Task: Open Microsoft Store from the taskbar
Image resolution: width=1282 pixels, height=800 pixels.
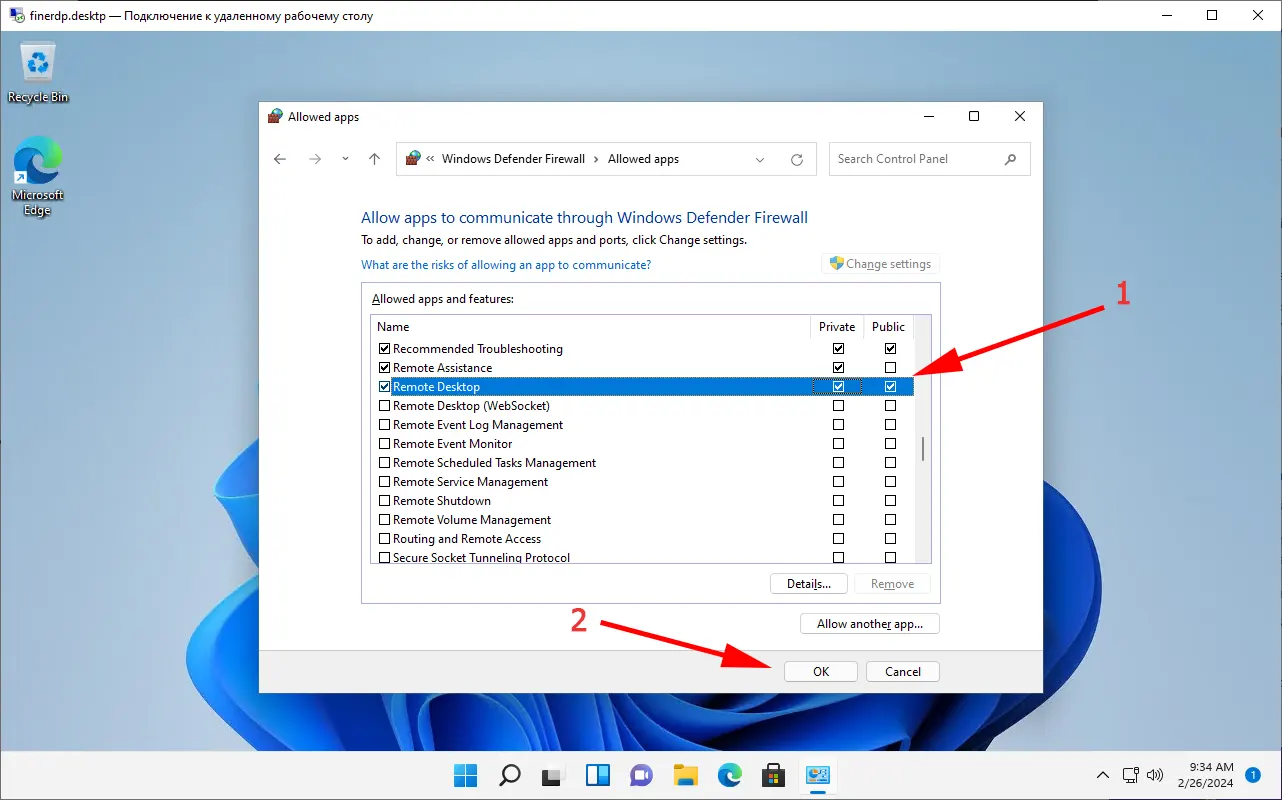Action: (x=773, y=776)
